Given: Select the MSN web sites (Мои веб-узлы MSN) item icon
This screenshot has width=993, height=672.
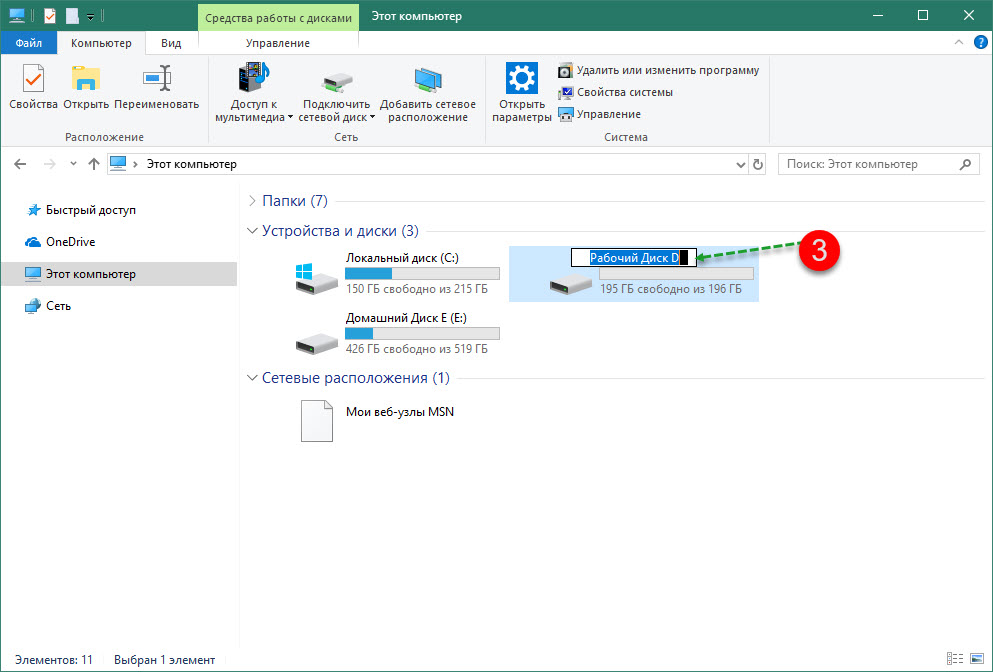Looking at the screenshot, I should (317, 421).
